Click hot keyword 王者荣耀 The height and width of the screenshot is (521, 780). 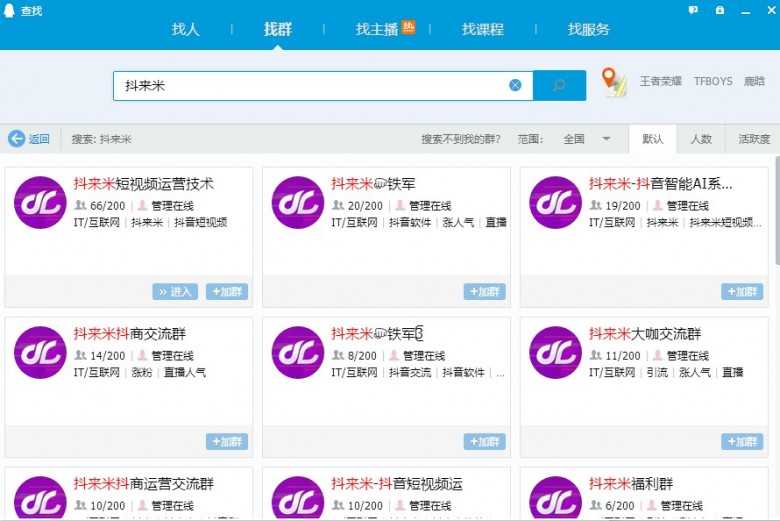[x=661, y=81]
